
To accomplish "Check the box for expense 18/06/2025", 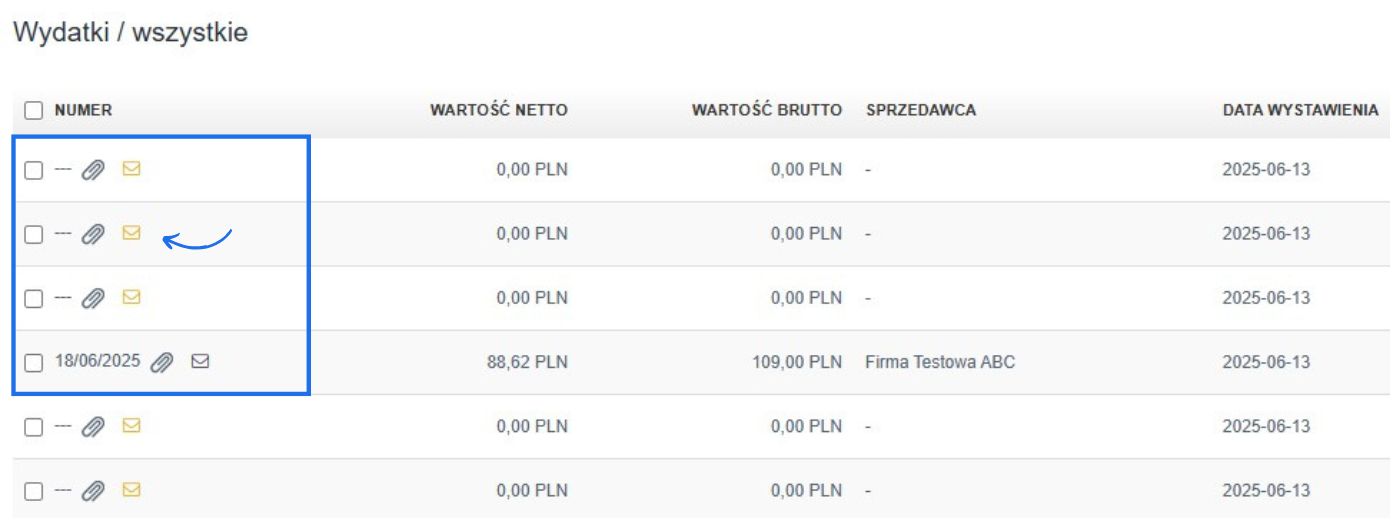I will (34, 362).
